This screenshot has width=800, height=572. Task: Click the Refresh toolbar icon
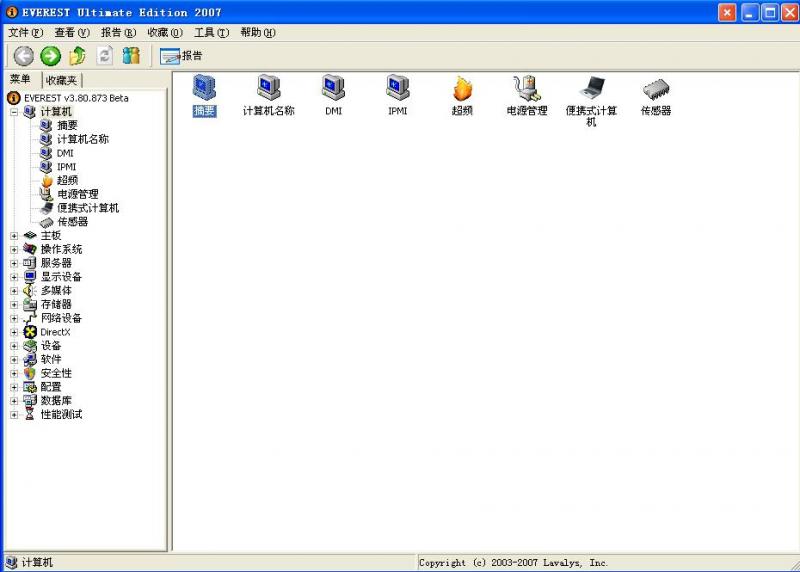[x=105, y=56]
